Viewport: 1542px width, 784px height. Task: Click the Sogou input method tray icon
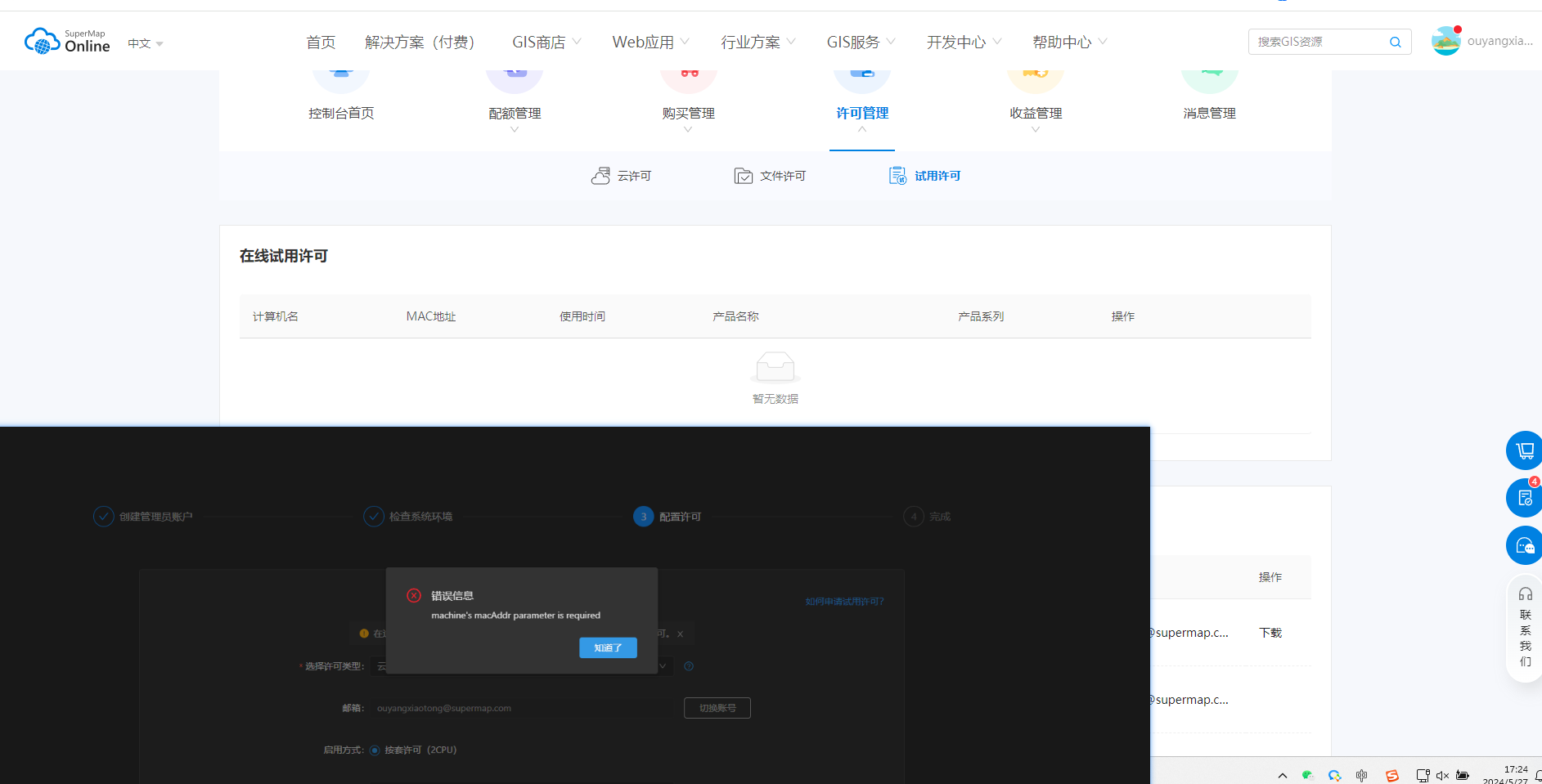click(x=1391, y=775)
